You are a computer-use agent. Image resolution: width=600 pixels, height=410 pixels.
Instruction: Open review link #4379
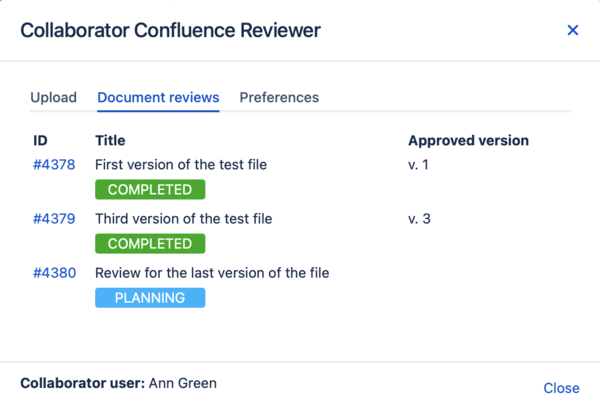(x=54, y=219)
